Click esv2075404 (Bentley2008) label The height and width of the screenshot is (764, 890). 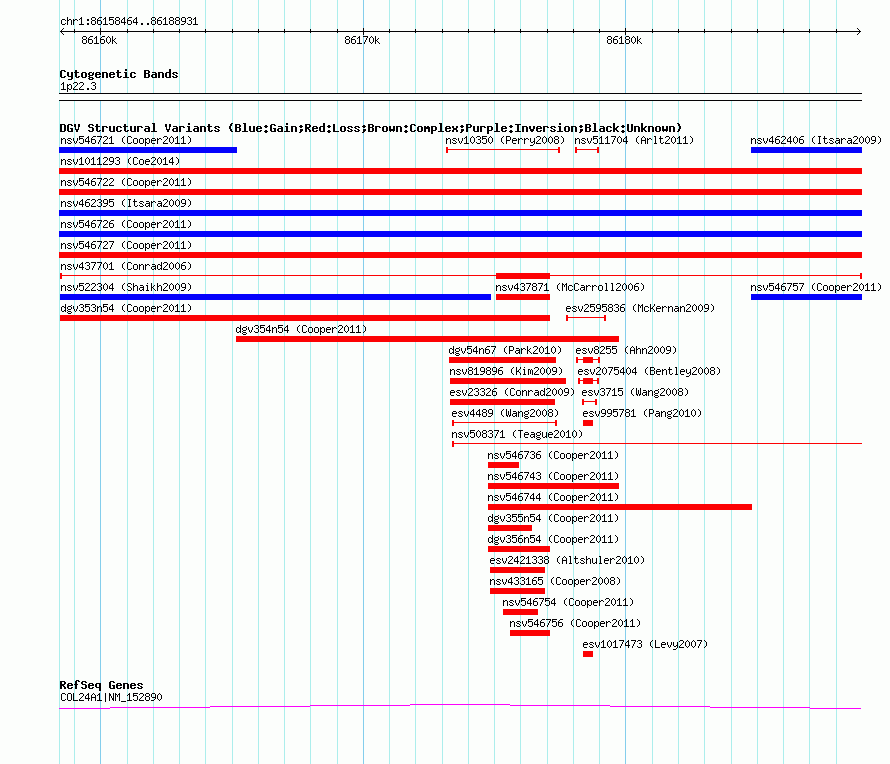649,371
